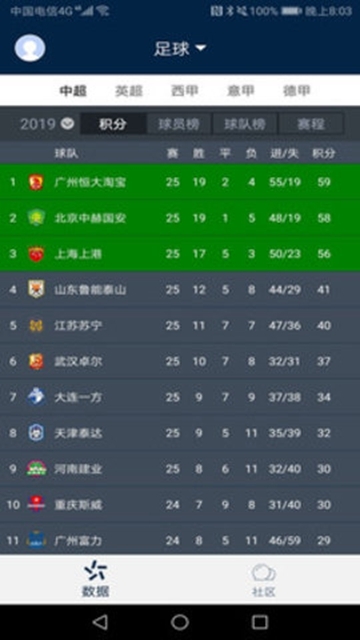Tap the Android recent apps square
This screenshot has width=360, height=640.
click(x=260, y=622)
